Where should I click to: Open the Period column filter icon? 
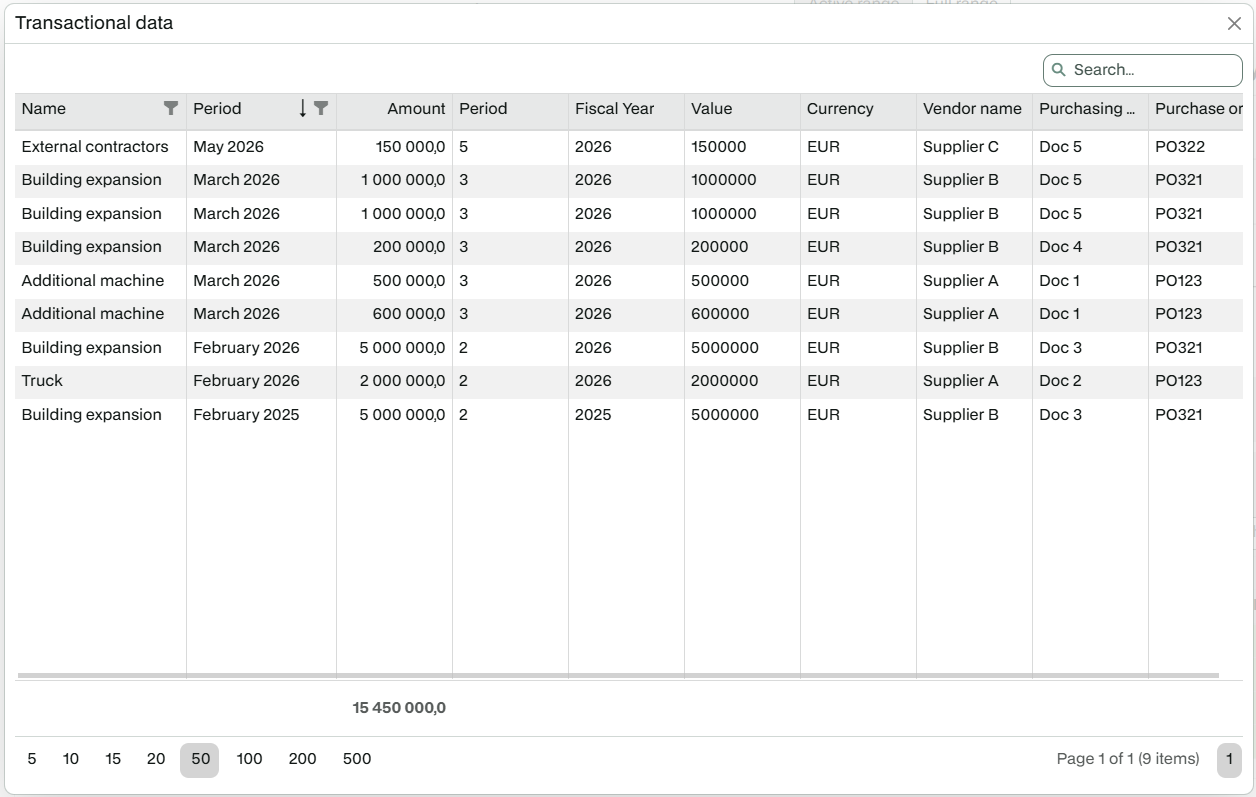pos(321,108)
